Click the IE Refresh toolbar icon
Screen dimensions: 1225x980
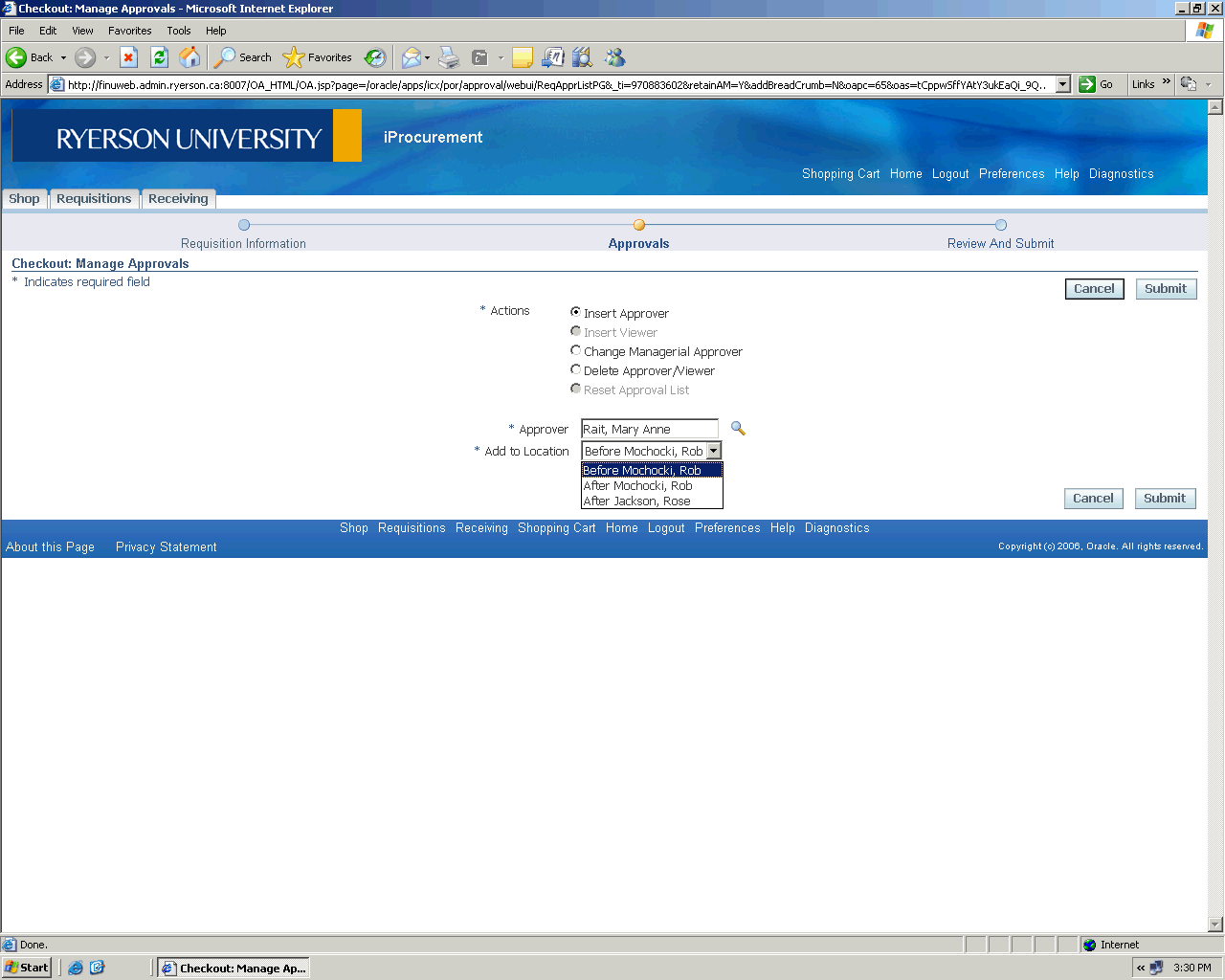(x=160, y=57)
